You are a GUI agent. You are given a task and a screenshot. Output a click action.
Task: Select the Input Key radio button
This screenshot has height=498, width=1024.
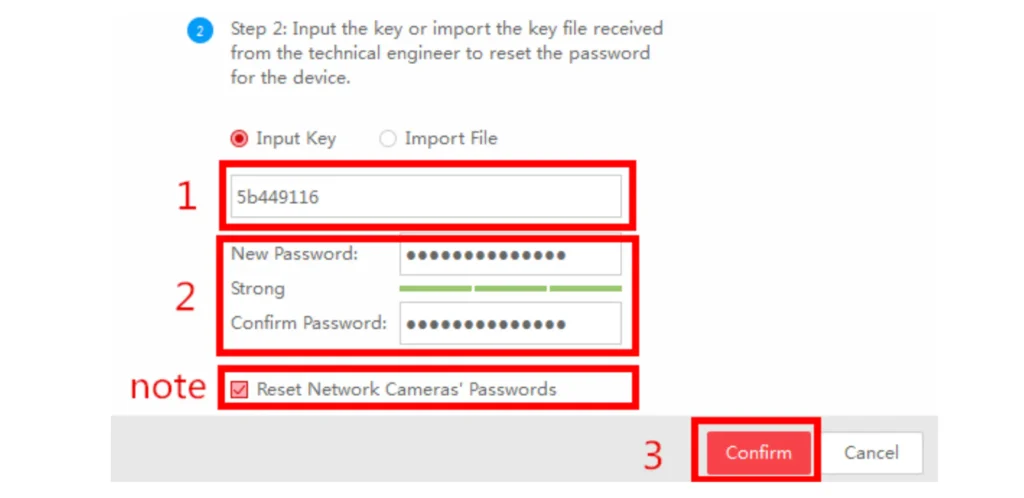point(239,139)
